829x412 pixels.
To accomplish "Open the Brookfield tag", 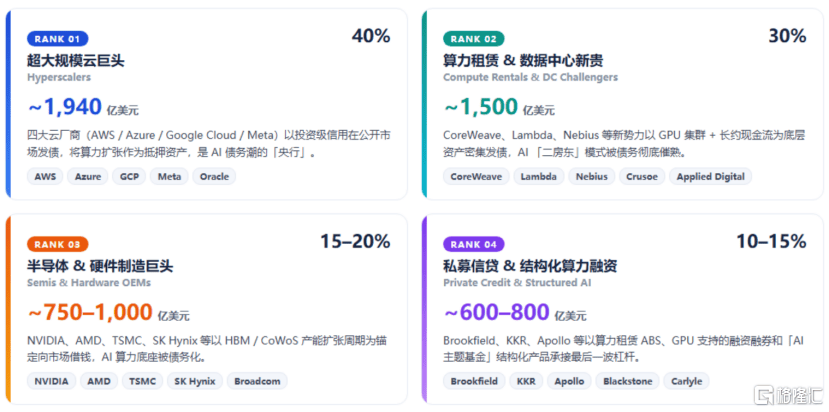I will [474, 381].
